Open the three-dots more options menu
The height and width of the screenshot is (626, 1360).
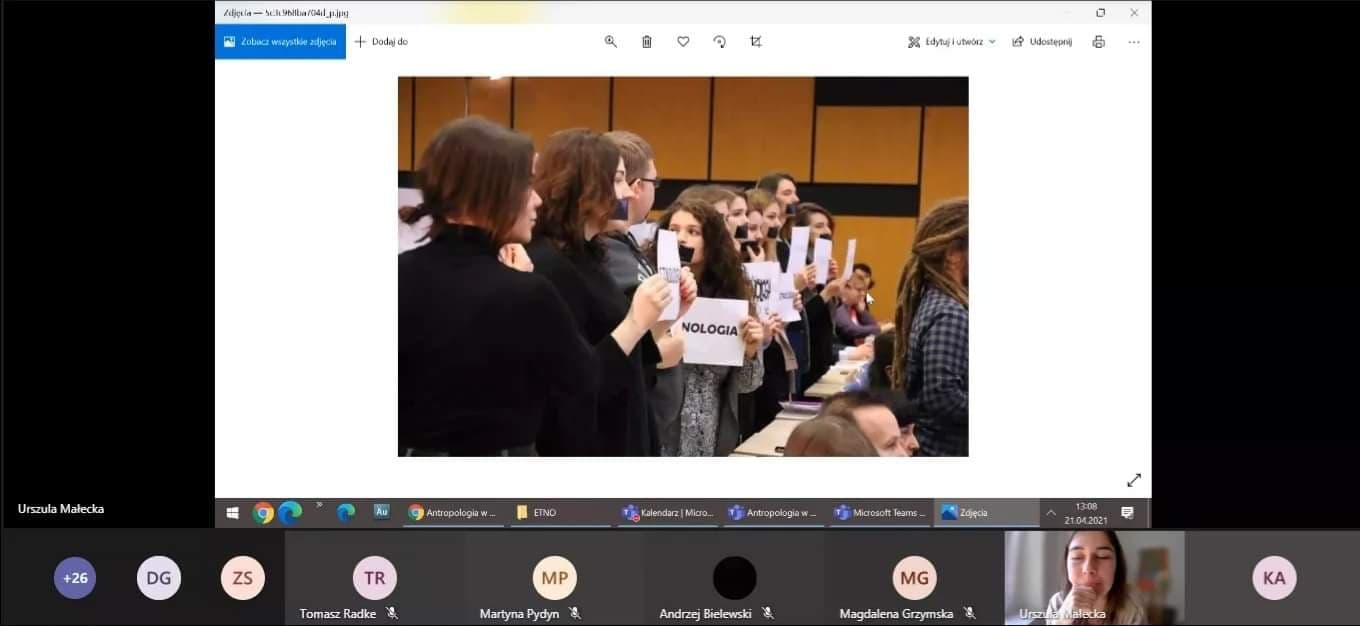[1133, 42]
